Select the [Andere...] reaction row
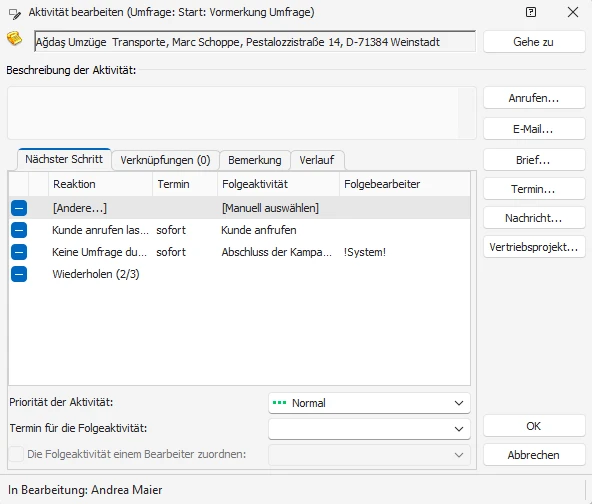Image resolution: width=592 pixels, height=504 pixels. tap(239, 208)
